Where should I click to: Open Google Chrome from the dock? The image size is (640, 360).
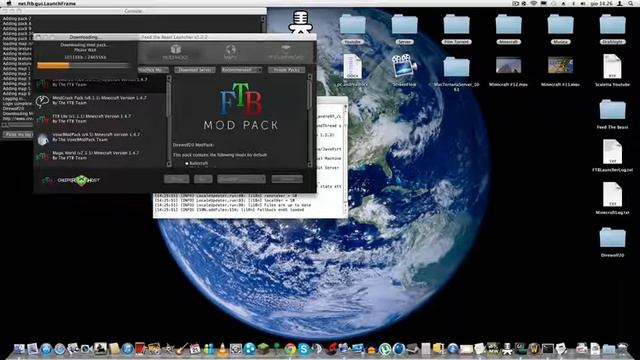pyautogui.click(x=290, y=349)
